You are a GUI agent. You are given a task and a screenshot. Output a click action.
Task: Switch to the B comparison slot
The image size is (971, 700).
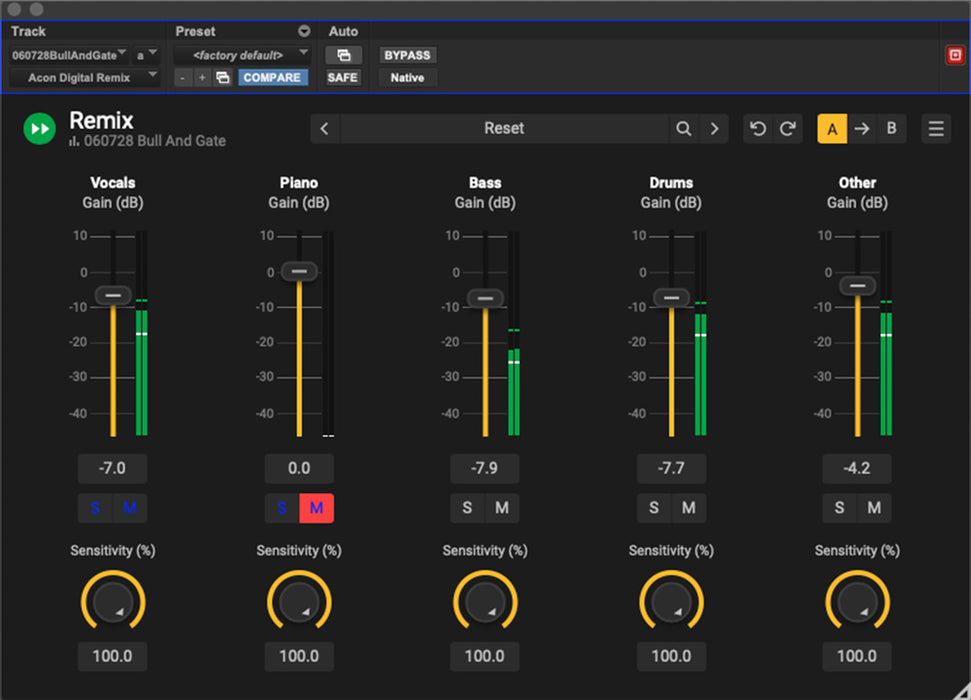click(x=891, y=129)
